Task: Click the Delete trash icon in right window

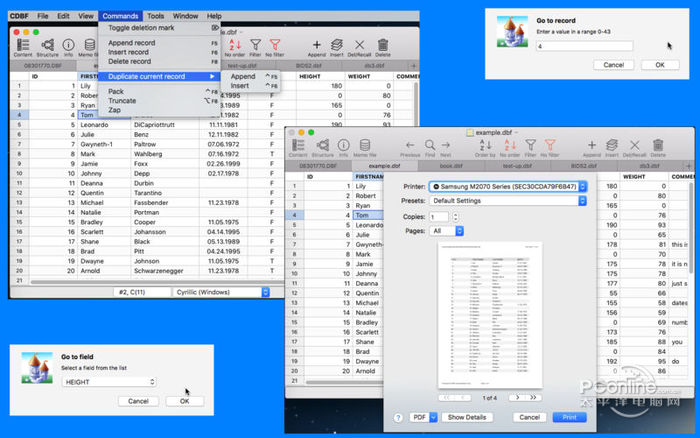Action: point(658,145)
